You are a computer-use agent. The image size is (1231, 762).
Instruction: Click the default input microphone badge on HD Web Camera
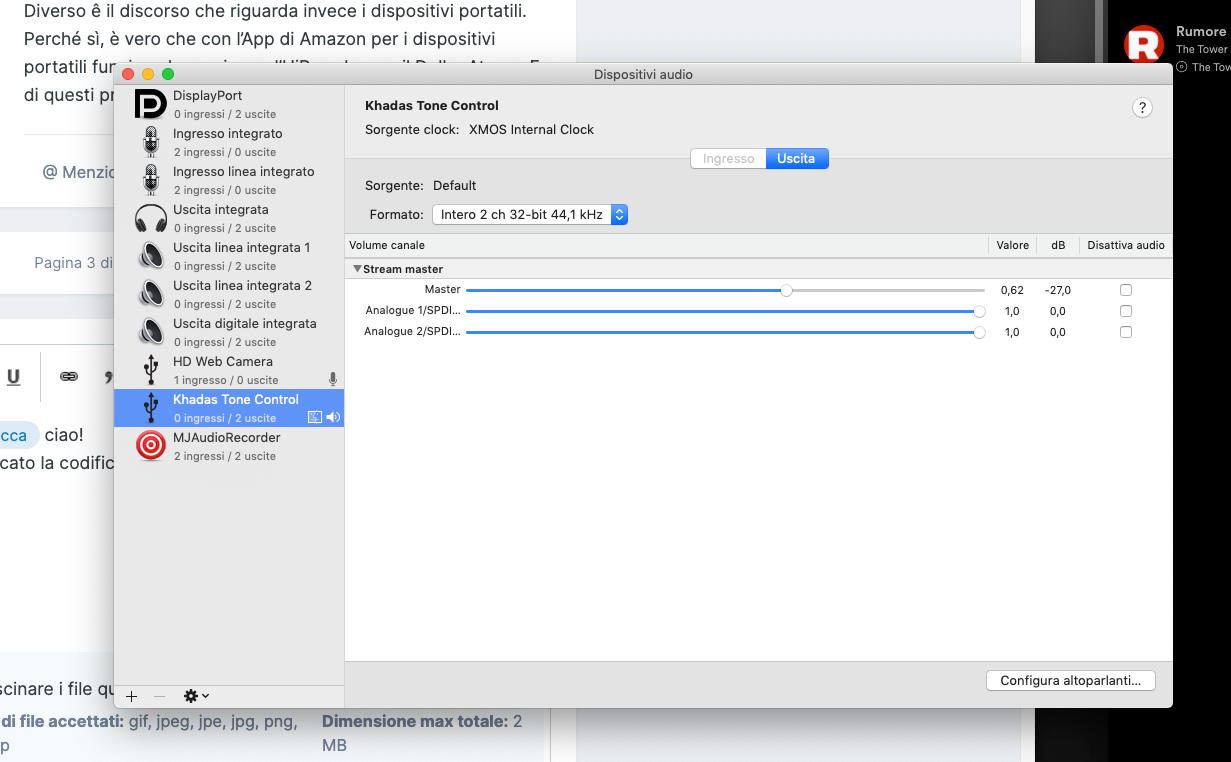(333, 380)
